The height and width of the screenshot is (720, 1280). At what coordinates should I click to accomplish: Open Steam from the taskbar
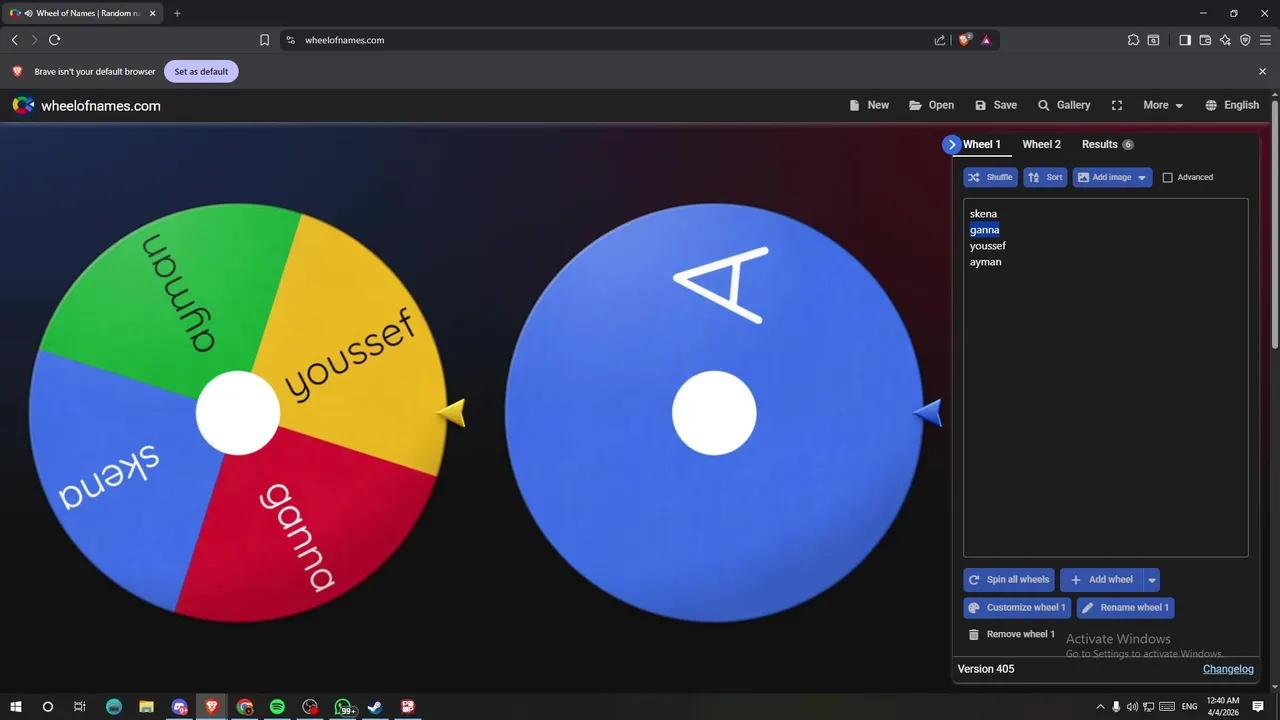click(x=375, y=707)
